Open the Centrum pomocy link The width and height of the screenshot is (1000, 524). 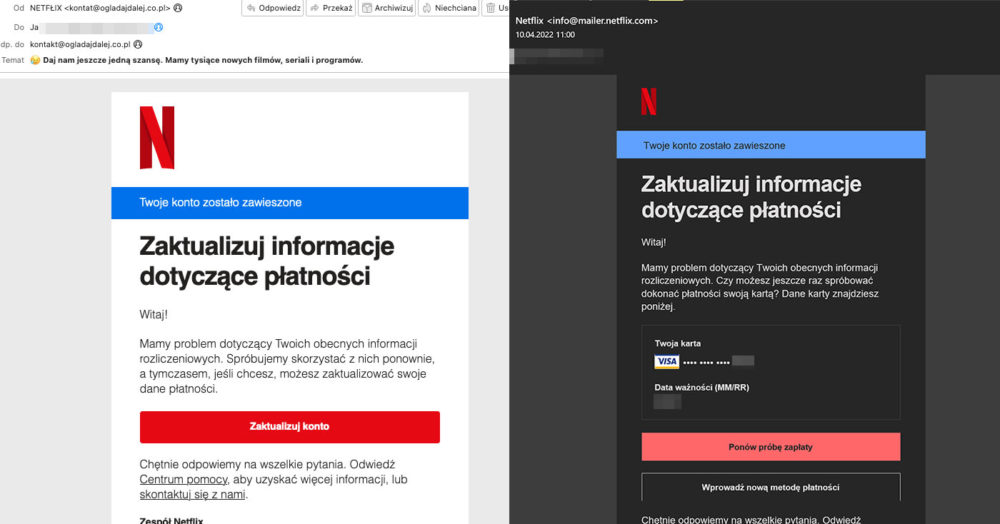(184, 479)
